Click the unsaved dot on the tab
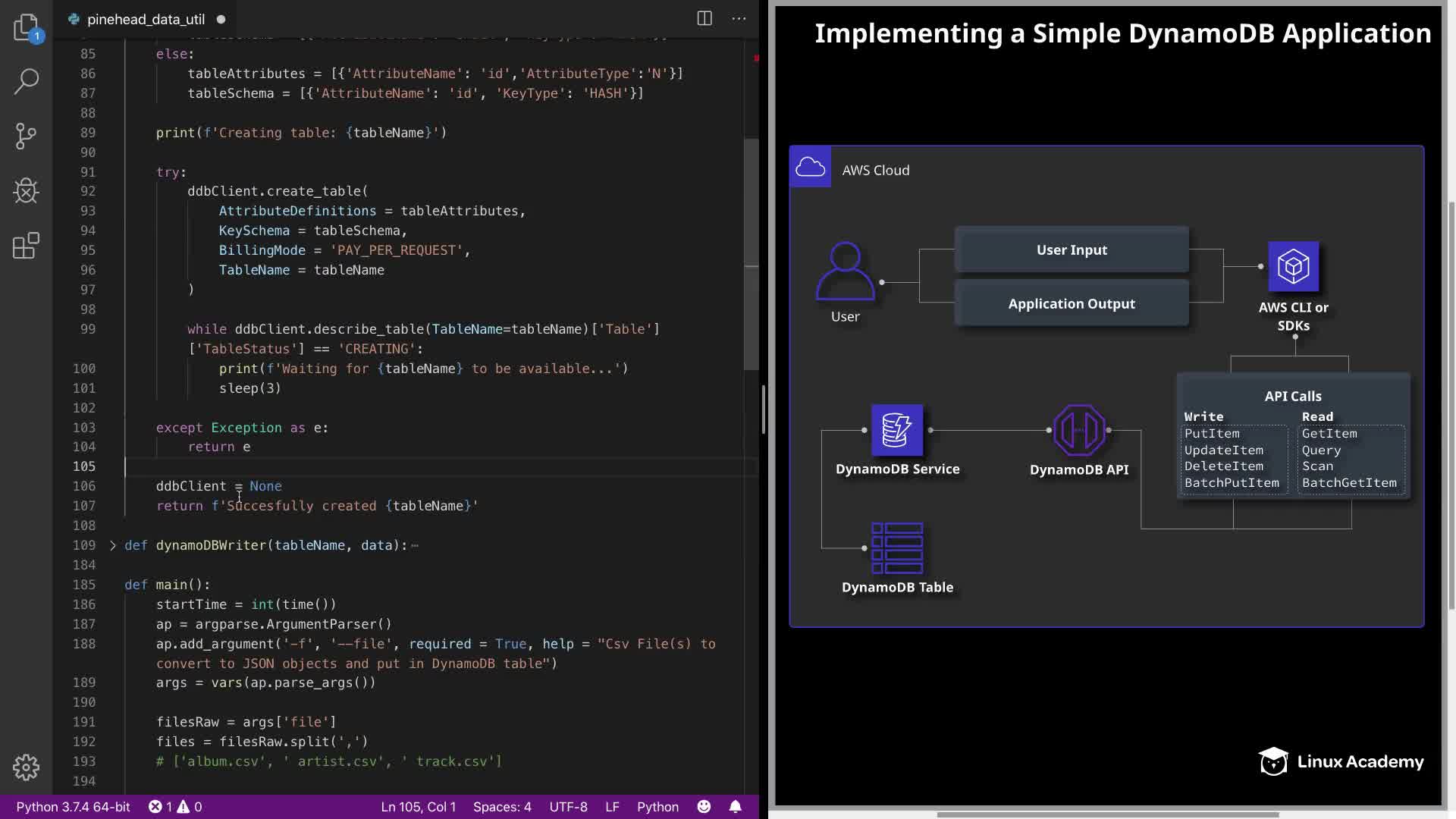 (221, 20)
